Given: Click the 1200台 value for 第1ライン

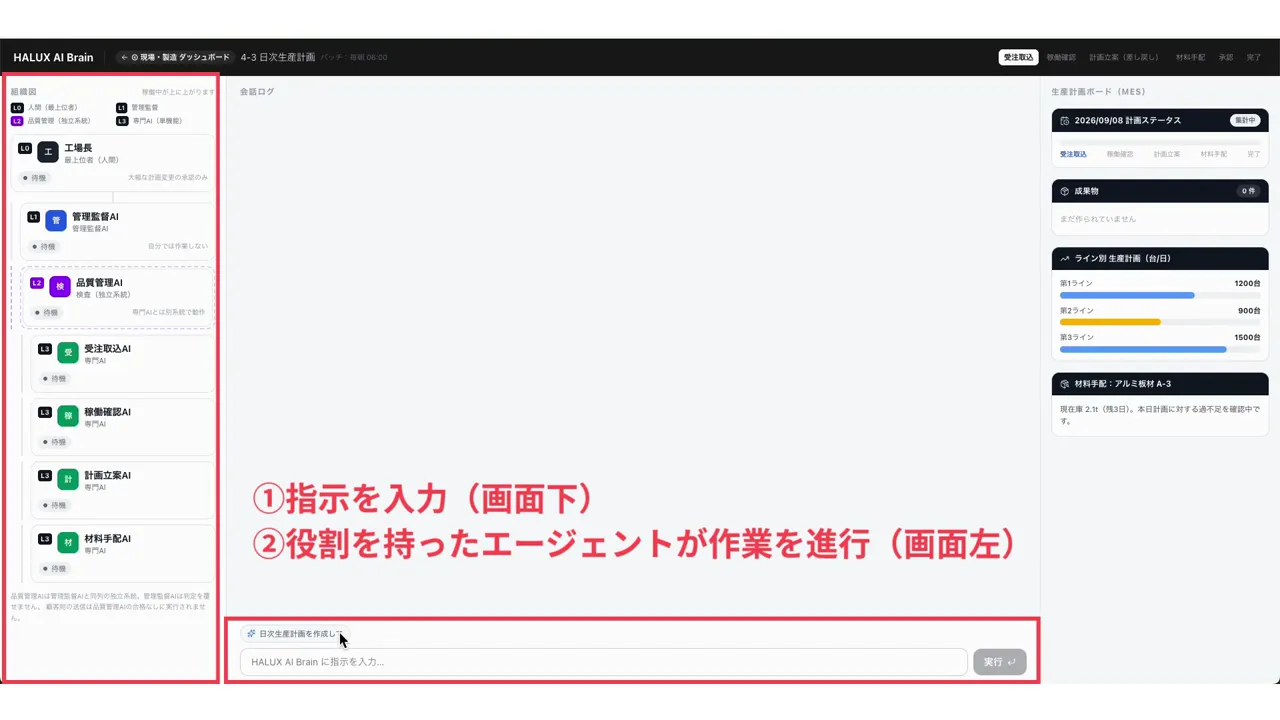Looking at the screenshot, I should [1248, 284].
